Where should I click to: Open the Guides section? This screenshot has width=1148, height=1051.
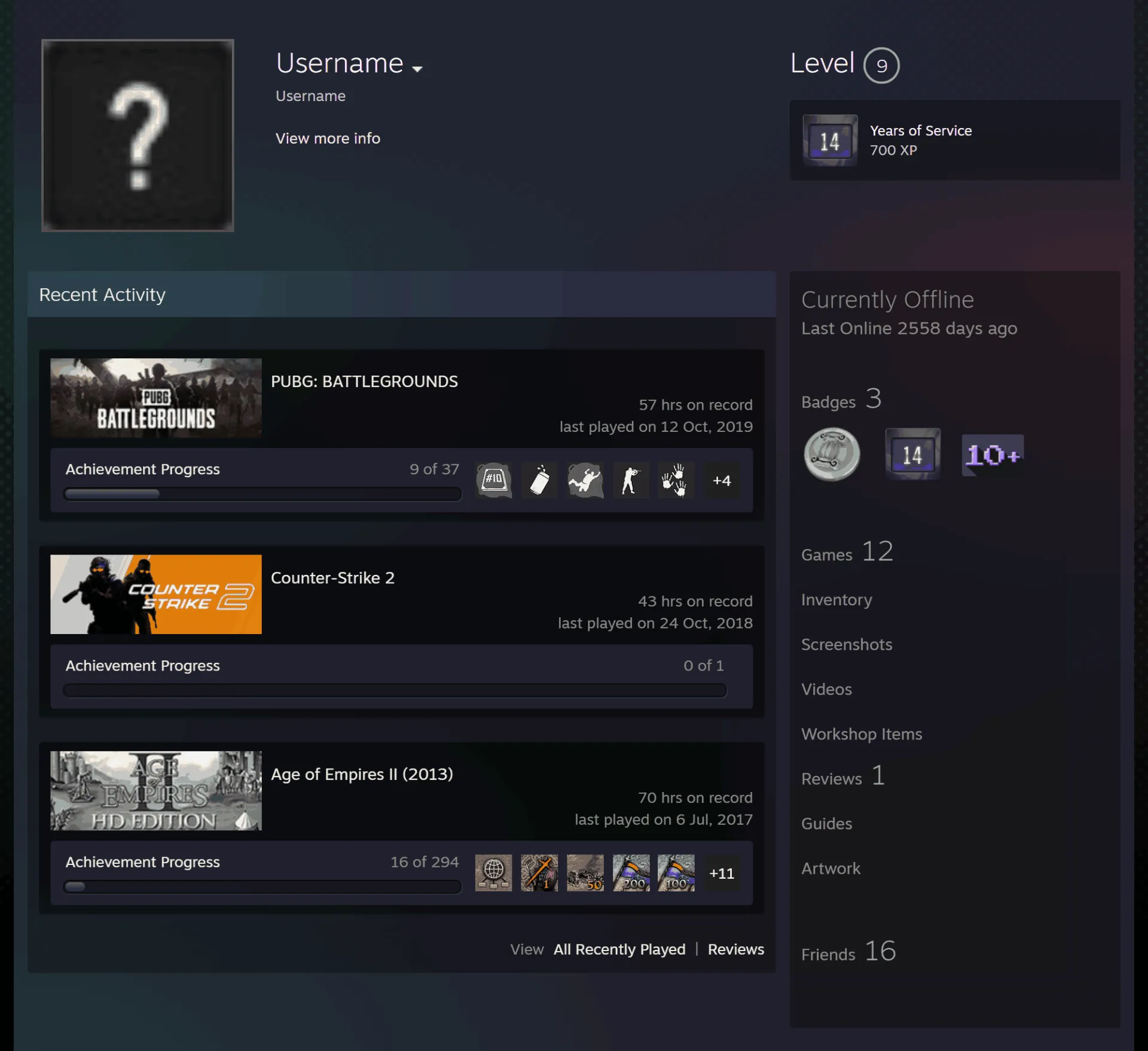click(826, 824)
